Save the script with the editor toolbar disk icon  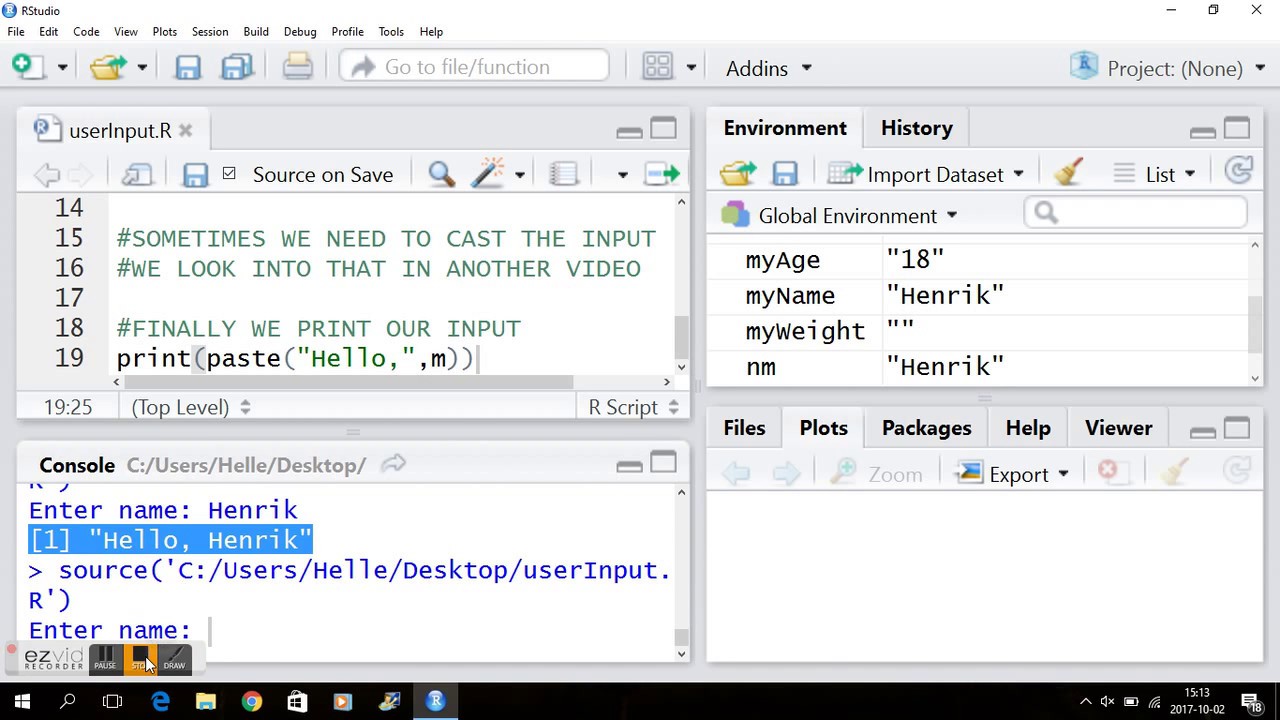tap(195, 174)
